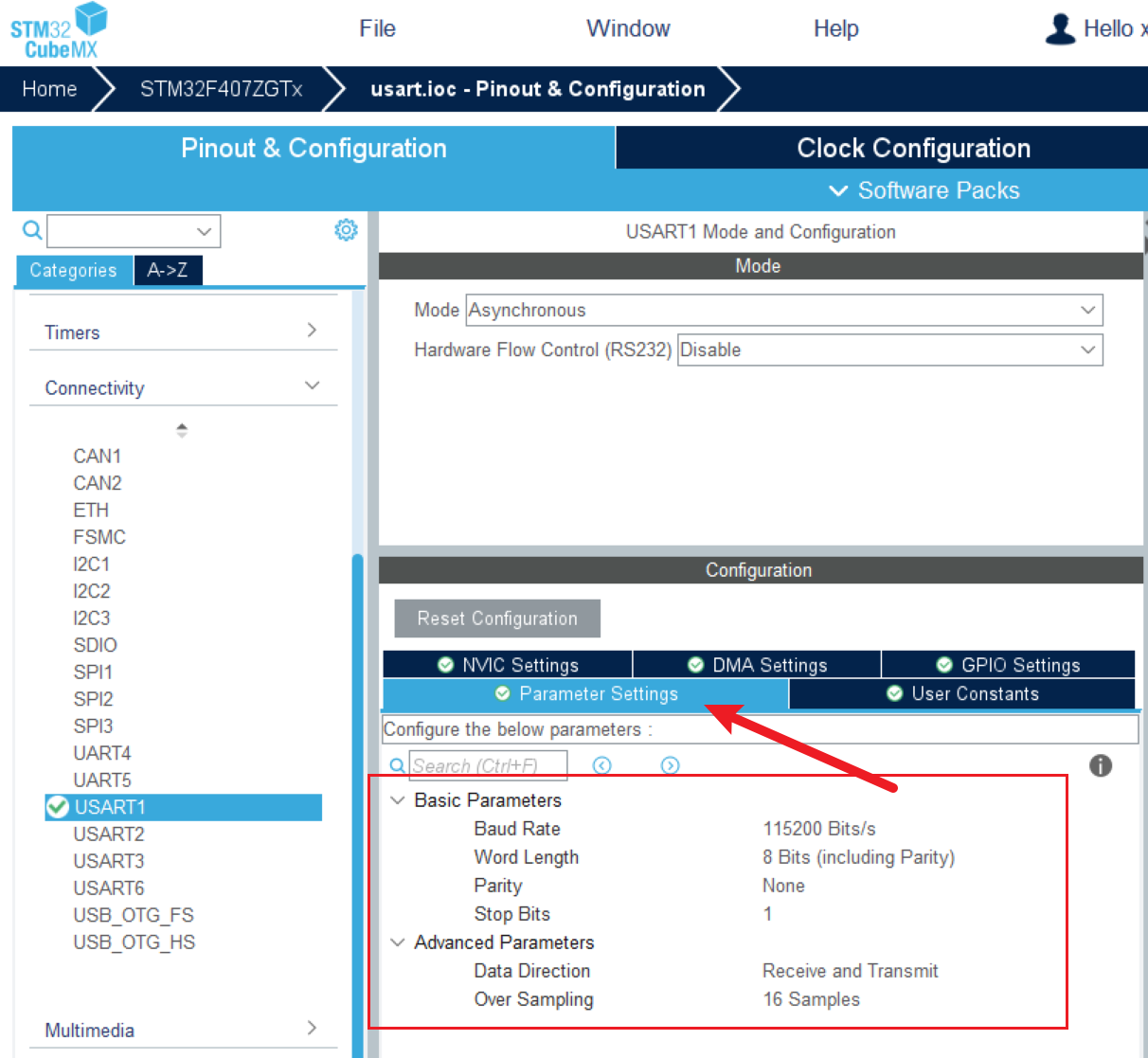
Task: Select SPI3 peripheral
Action: click(94, 726)
